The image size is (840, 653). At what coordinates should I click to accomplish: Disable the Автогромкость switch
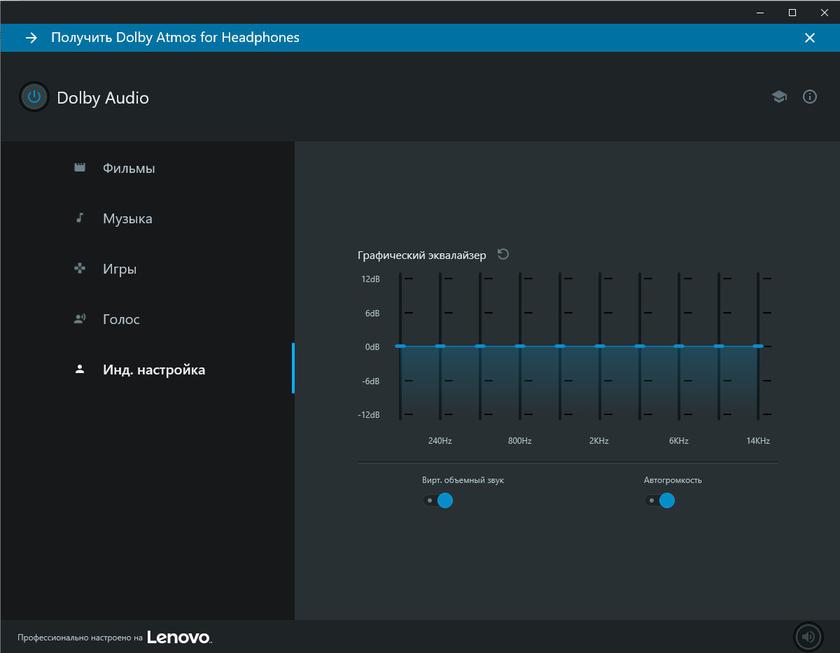coord(660,500)
